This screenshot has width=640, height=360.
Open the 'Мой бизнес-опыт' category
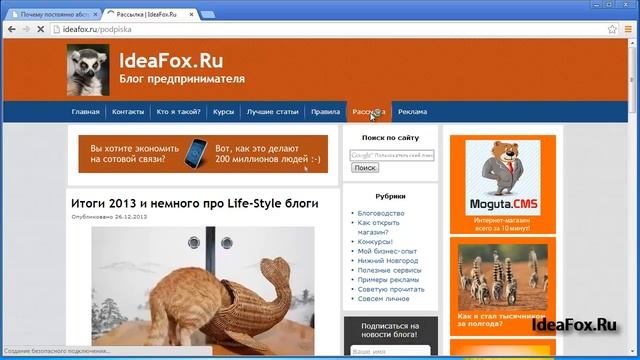pyautogui.click(x=387, y=251)
